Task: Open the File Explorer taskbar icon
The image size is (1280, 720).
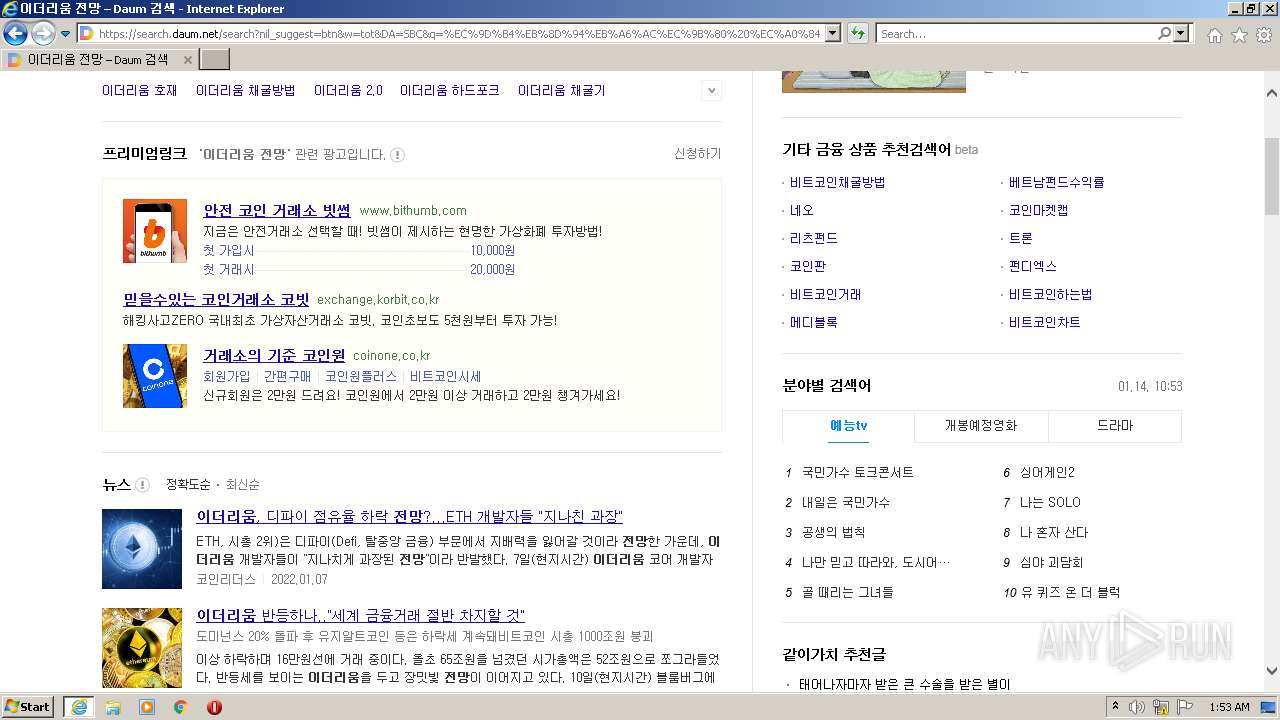Action: (x=113, y=707)
